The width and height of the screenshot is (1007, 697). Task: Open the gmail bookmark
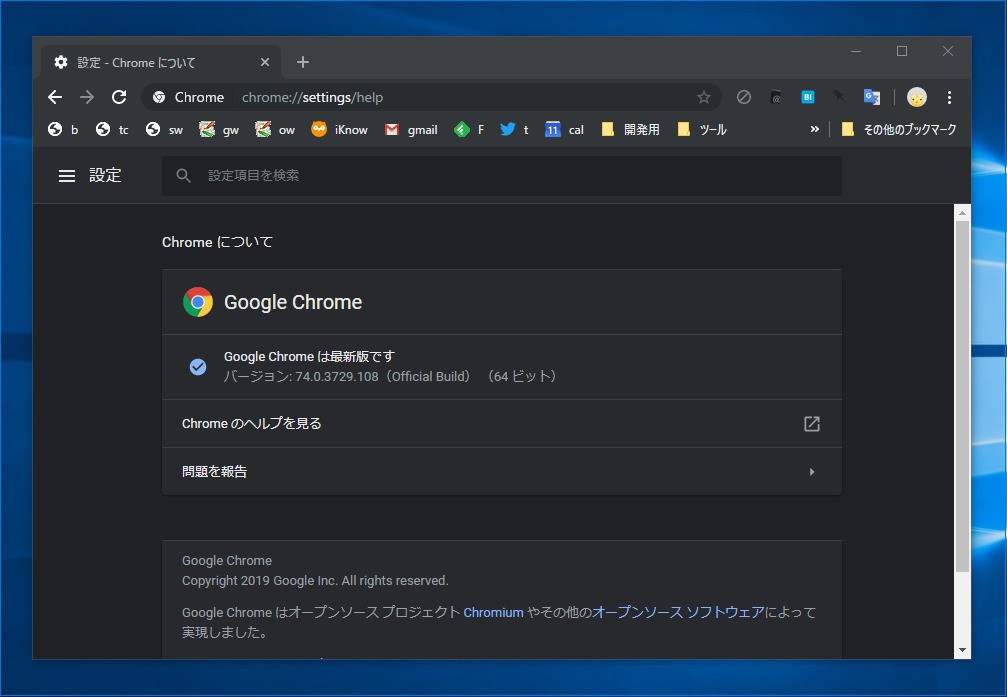click(x=411, y=129)
